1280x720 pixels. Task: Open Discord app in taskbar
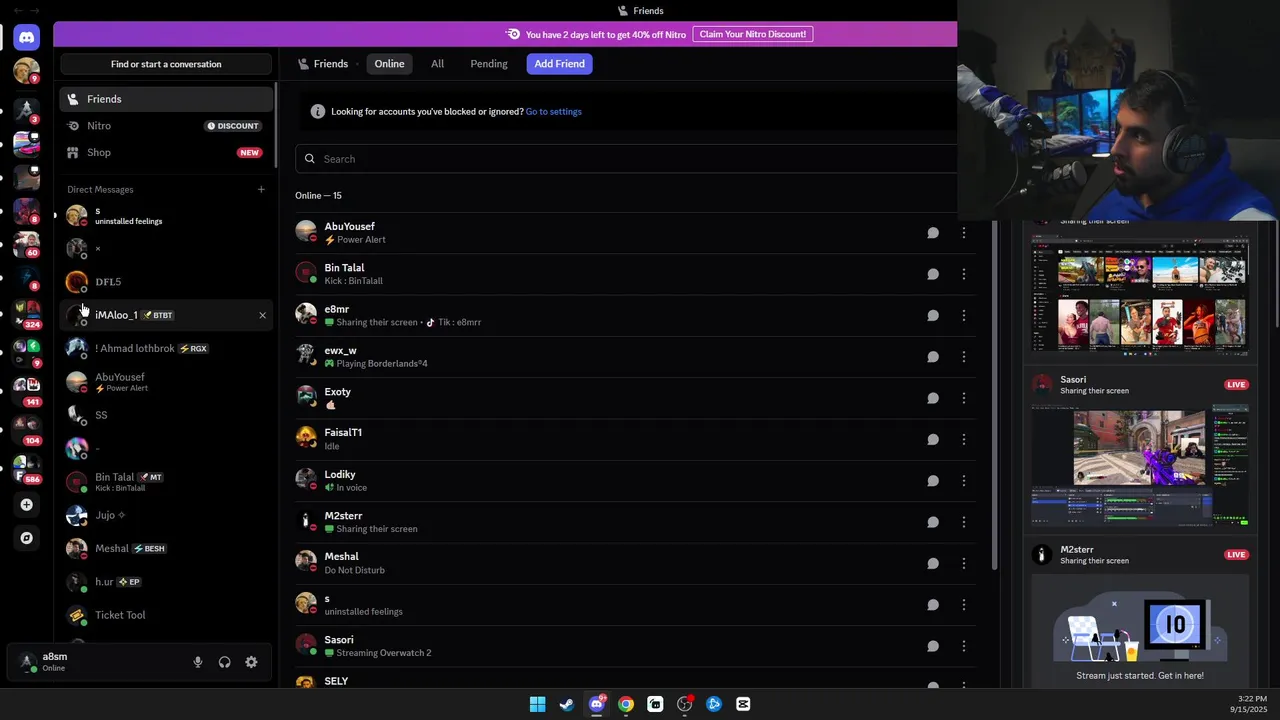pos(597,704)
